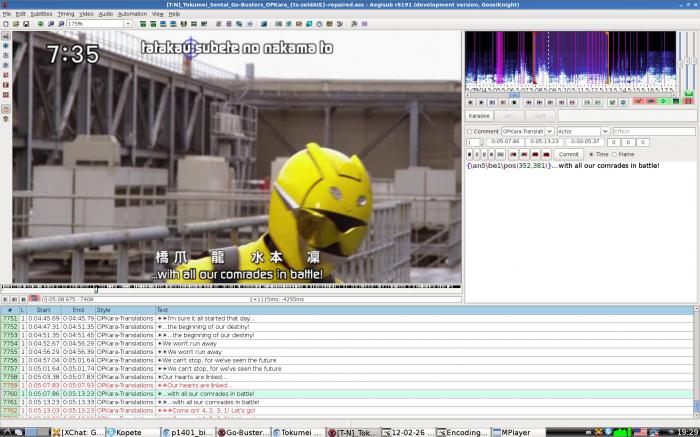Check the Comment checkbox
This screenshot has width=700, height=437.
(x=469, y=132)
